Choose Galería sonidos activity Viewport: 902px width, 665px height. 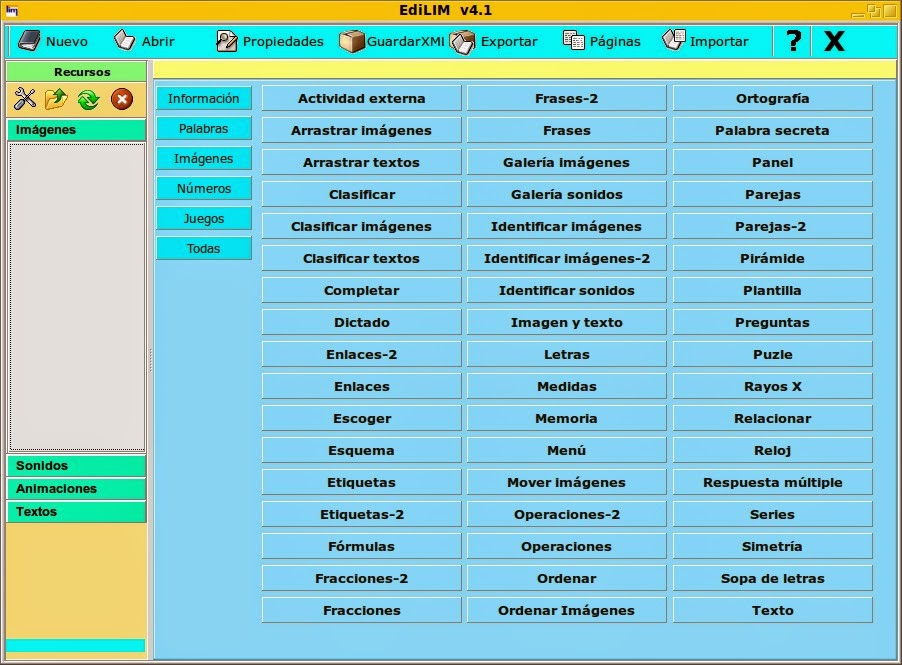pos(567,194)
